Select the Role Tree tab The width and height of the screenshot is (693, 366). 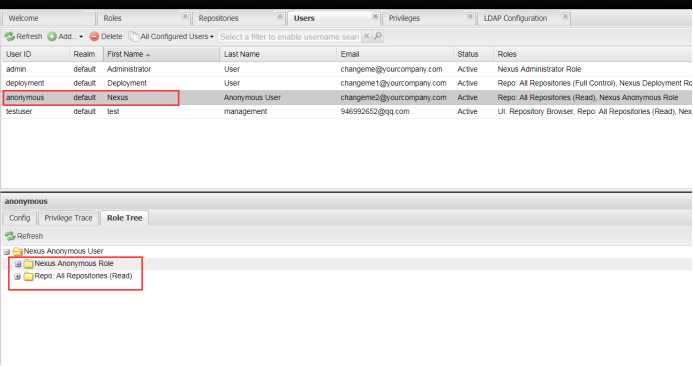125,218
